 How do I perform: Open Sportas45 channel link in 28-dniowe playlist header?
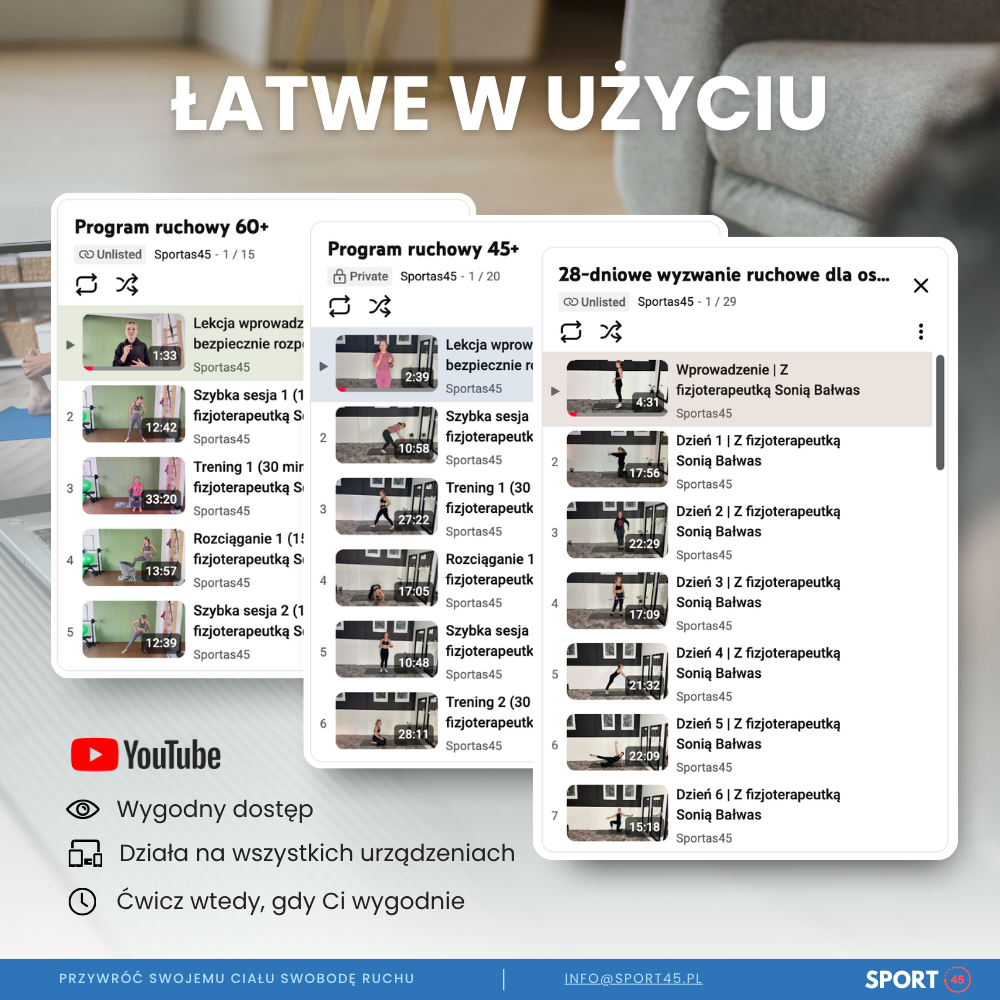tap(666, 302)
